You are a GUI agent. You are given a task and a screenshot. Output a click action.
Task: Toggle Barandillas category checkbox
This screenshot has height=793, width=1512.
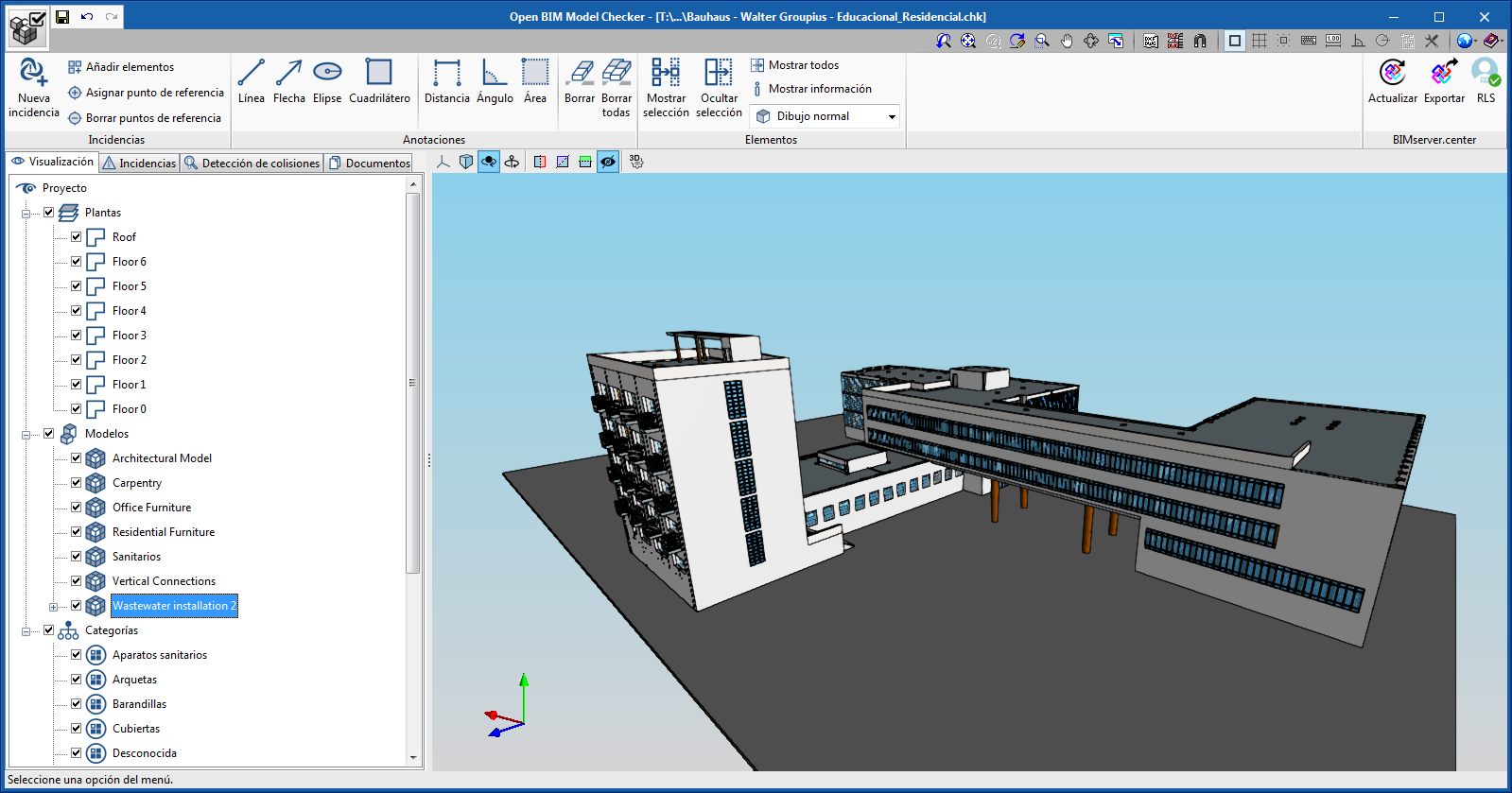tap(77, 704)
